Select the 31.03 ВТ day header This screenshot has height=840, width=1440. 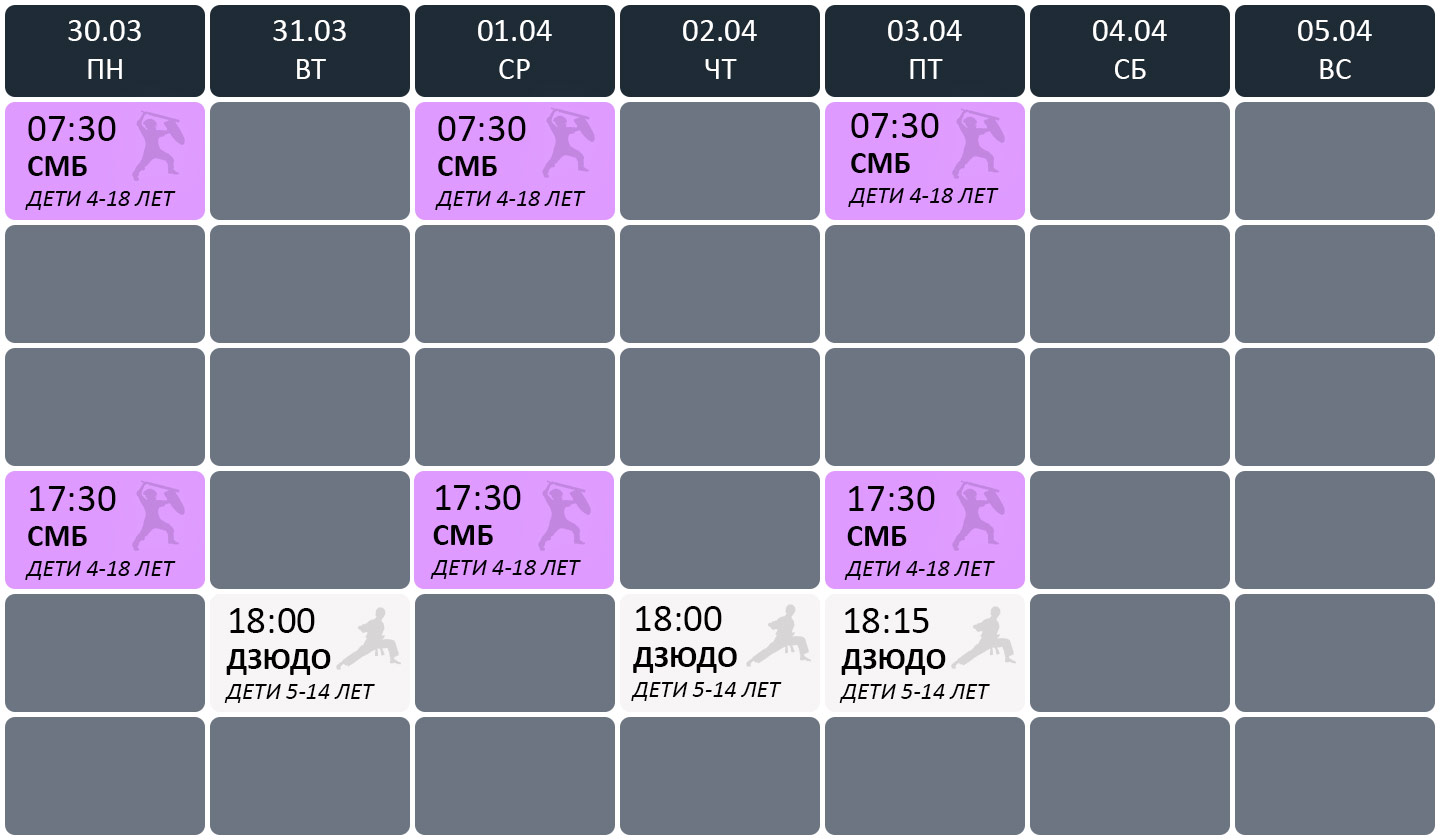(x=310, y=50)
